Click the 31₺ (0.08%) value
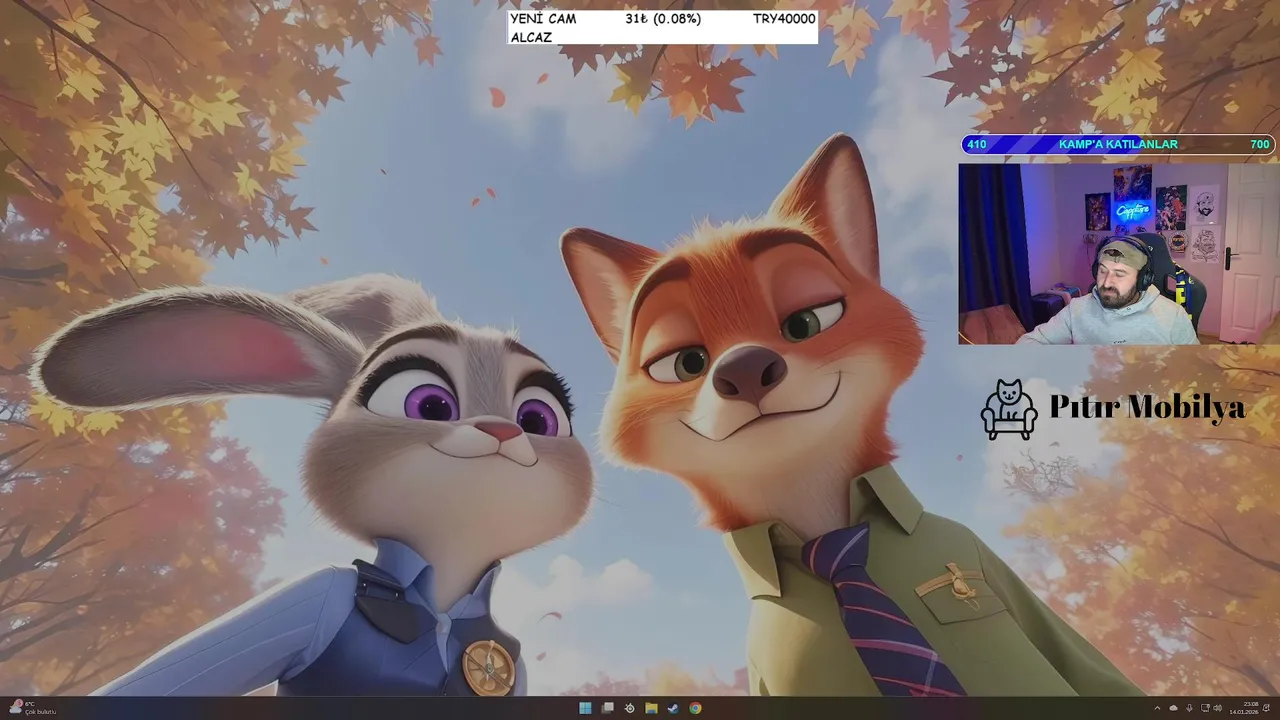 (663, 19)
